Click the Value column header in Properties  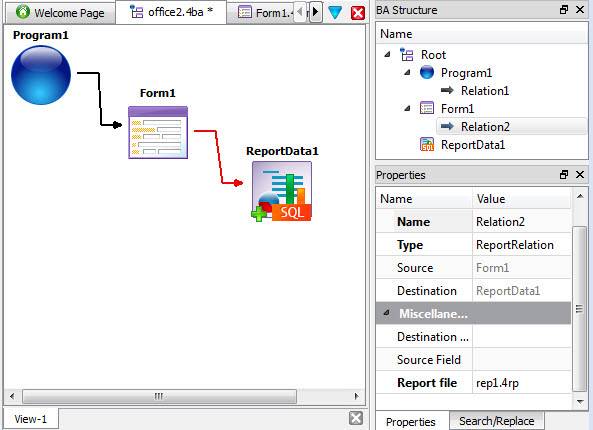[x=522, y=199]
